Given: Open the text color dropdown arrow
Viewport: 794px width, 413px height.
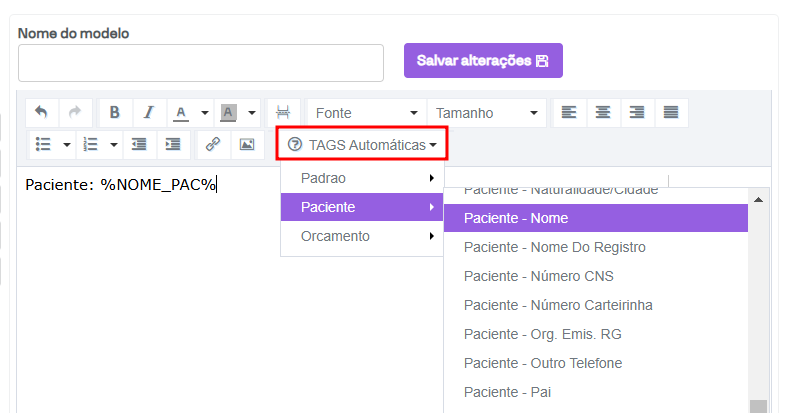Looking at the screenshot, I should tap(204, 113).
